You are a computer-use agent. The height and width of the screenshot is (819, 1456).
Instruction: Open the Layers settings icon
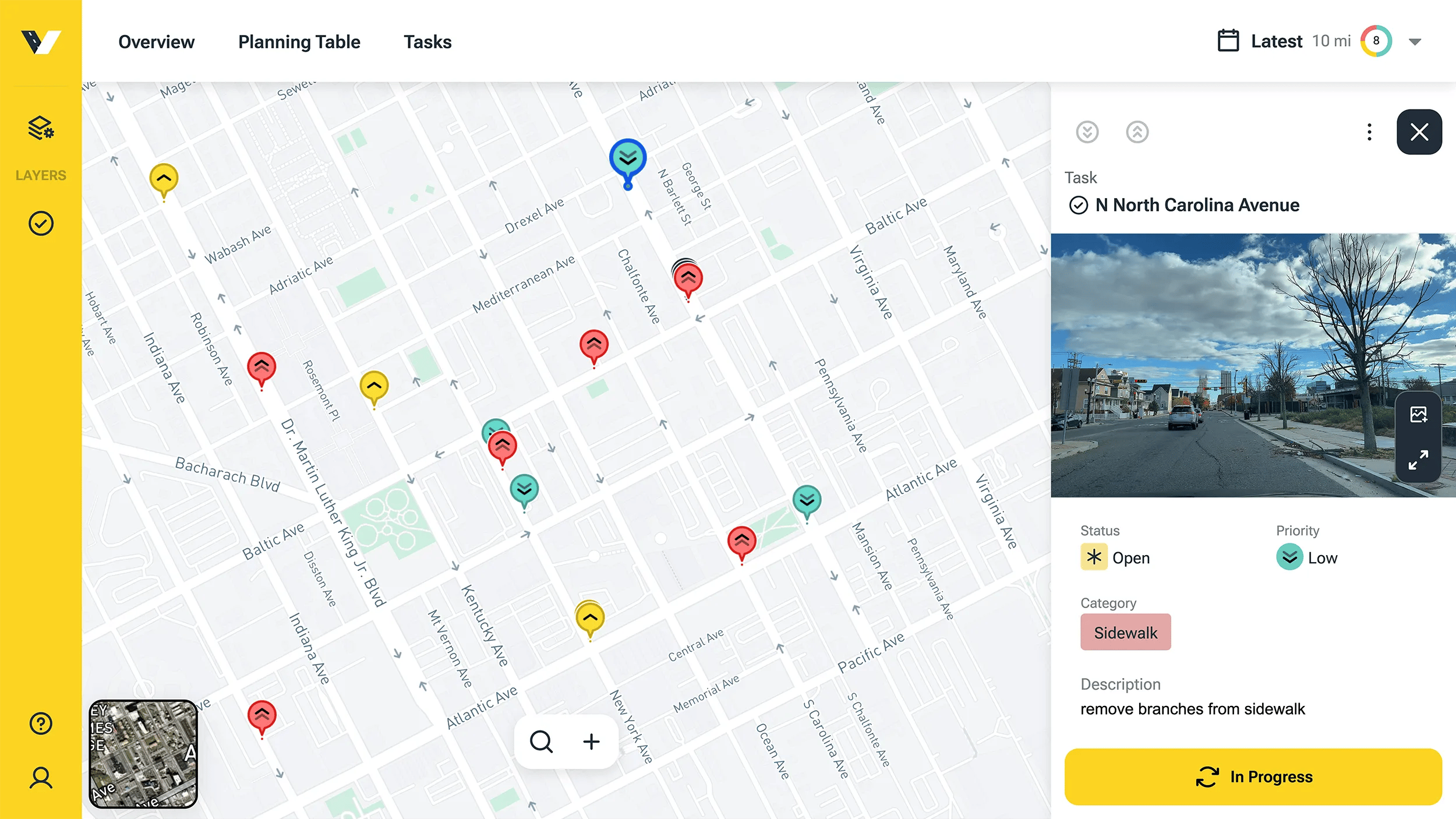point(41,129)
